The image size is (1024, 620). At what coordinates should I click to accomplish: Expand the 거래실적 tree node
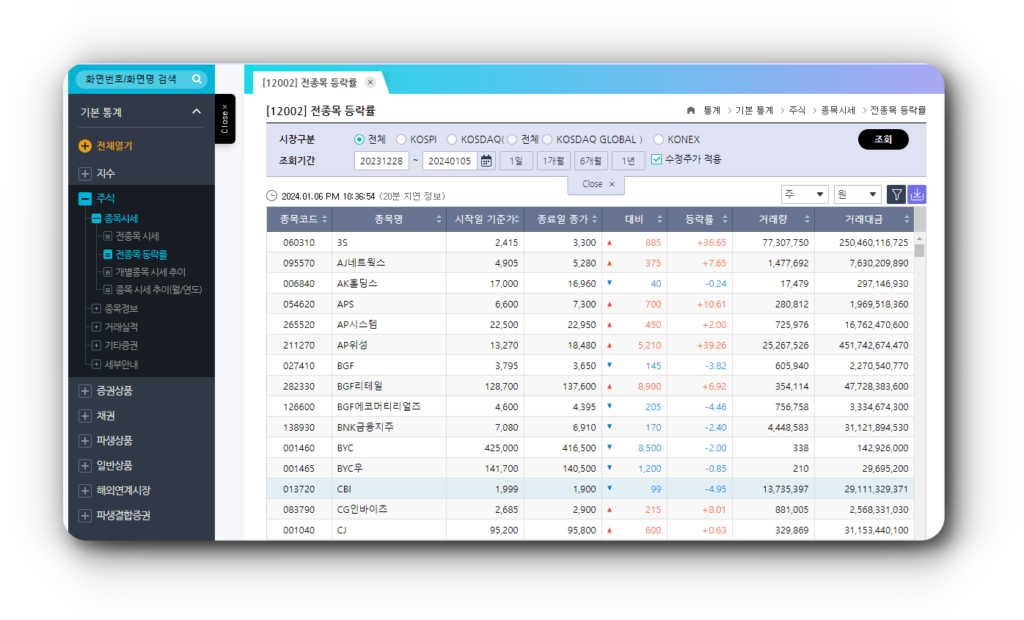pos(96,327)
